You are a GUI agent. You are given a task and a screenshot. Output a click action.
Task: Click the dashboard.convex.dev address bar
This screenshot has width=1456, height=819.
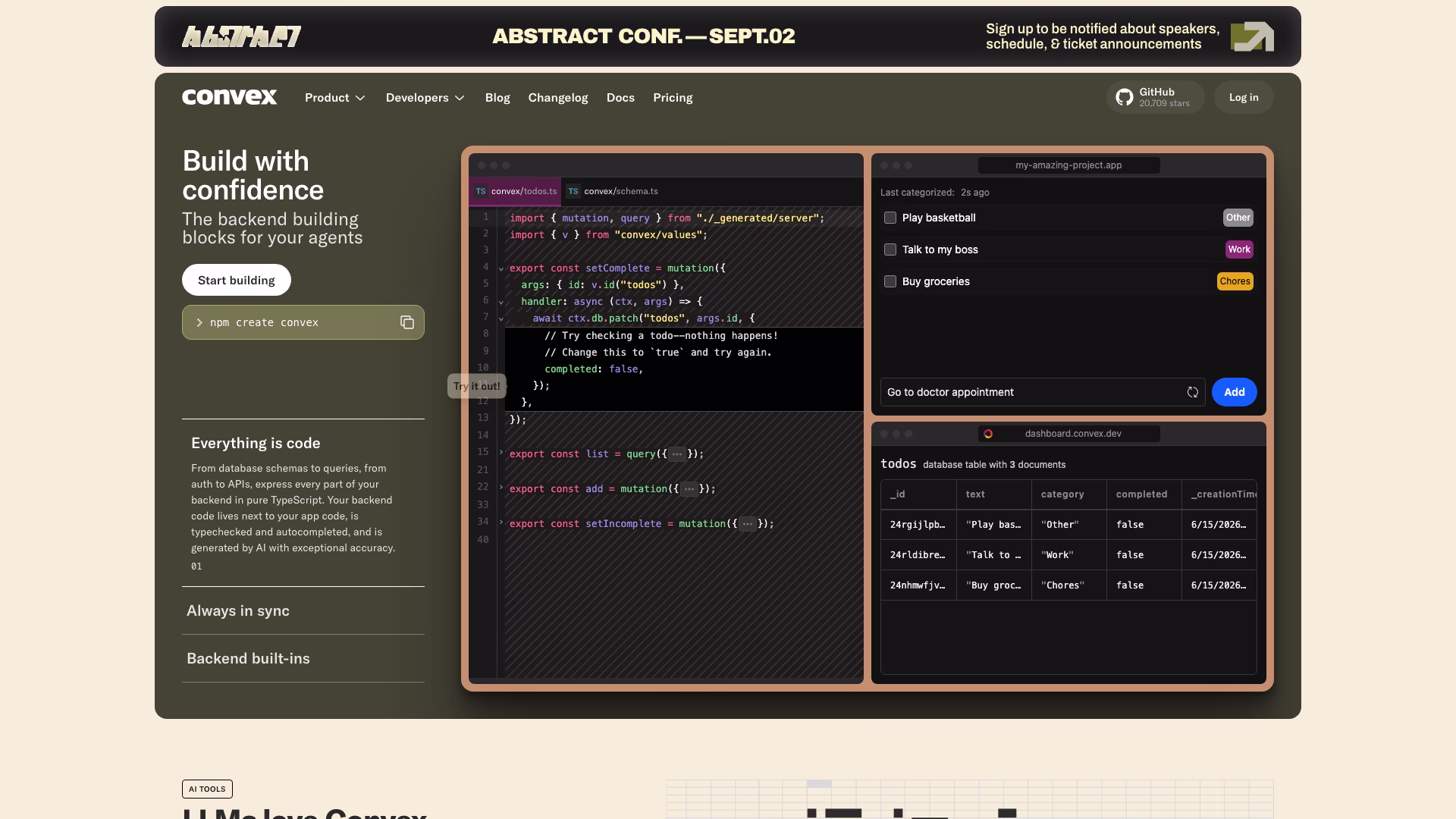(1069, 434)
